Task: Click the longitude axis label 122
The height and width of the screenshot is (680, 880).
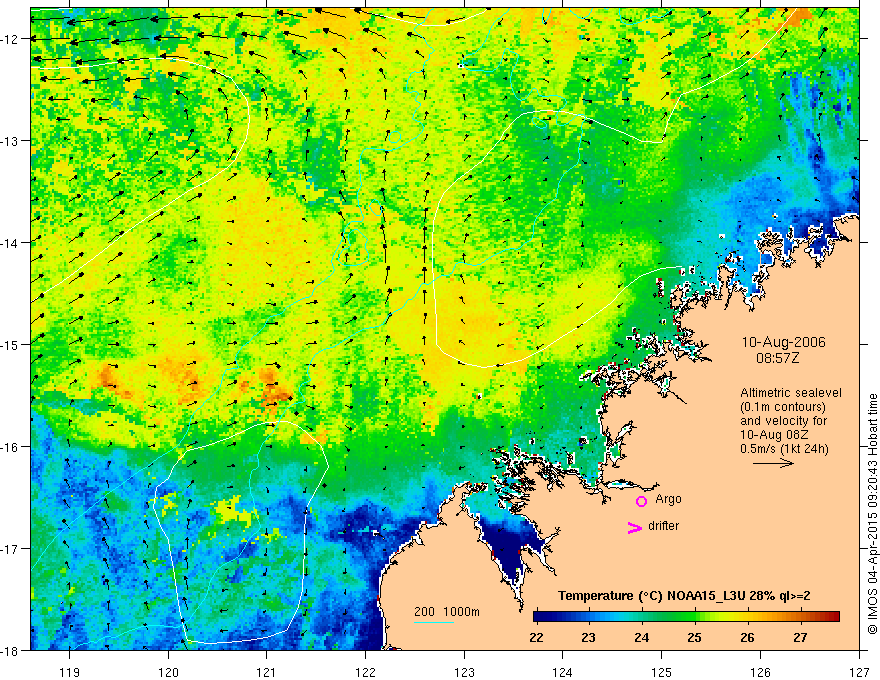Action: (365, 672)
